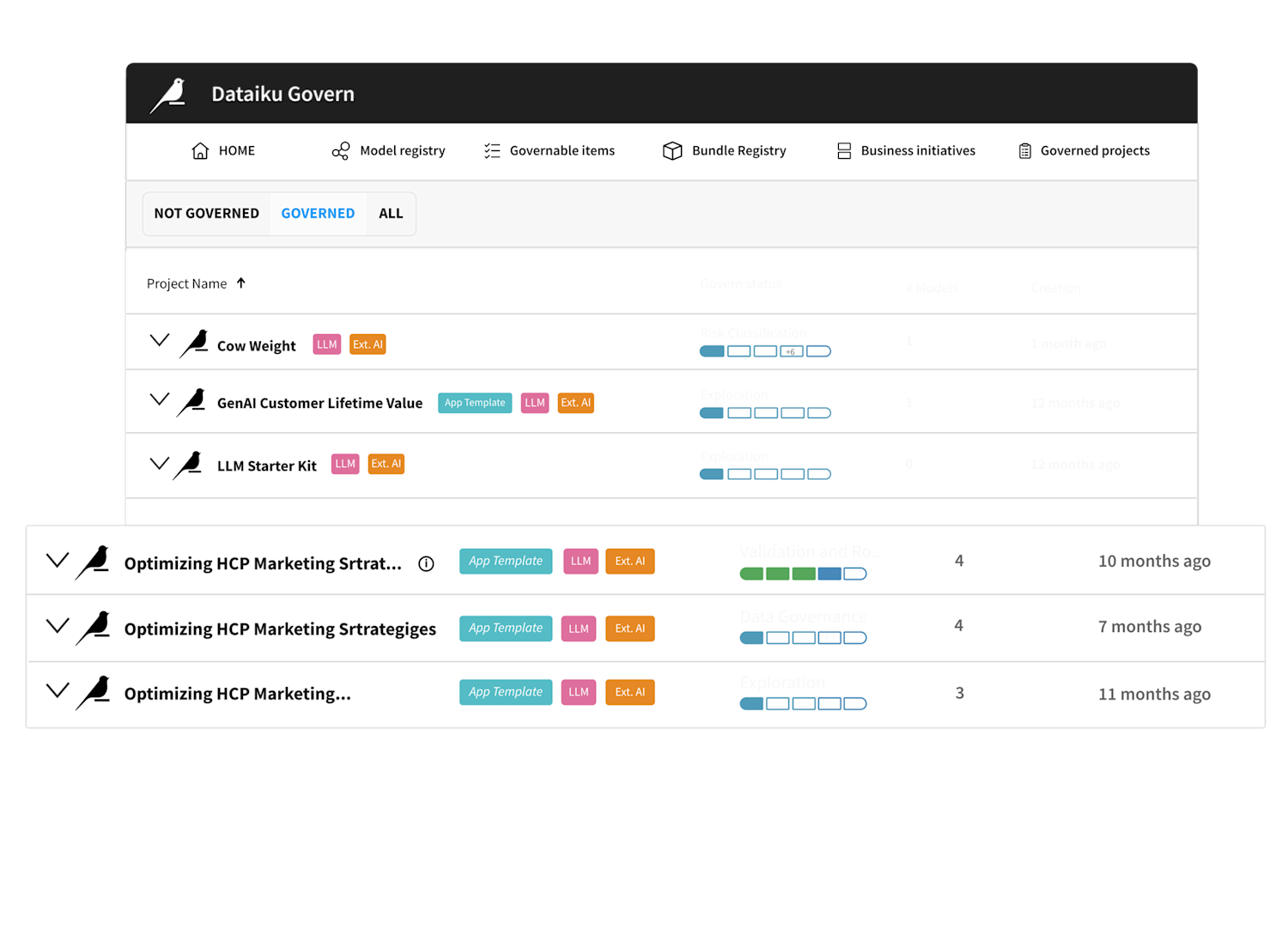Viewport: 1288px width, 930px height.
Task: Click the LLM tag on Cow Weight
Action: (327, 344)
